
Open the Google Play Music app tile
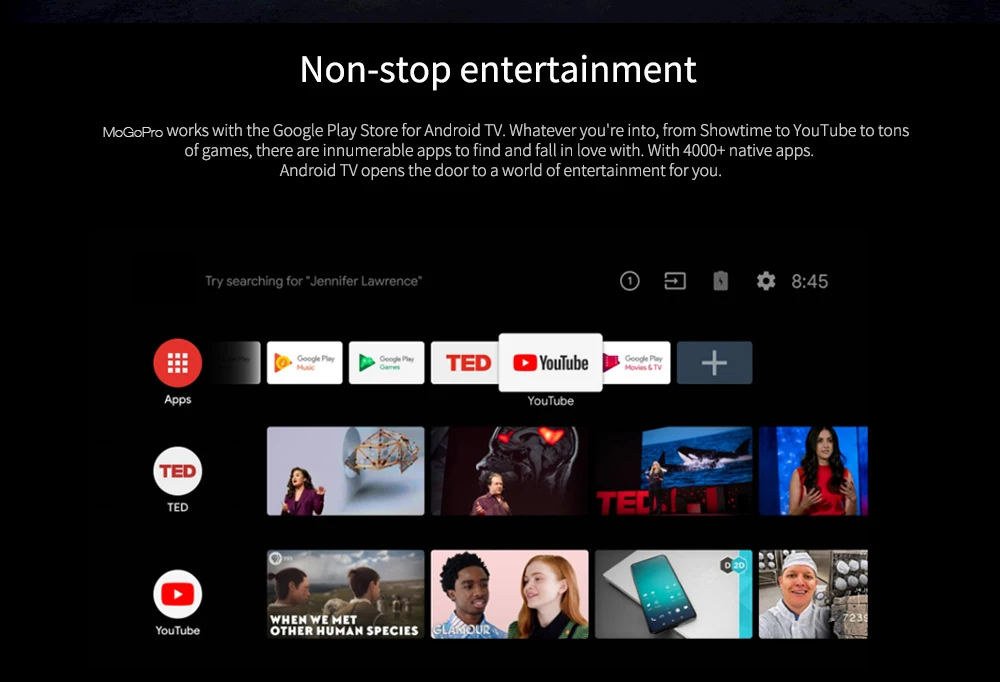point(304,362)
